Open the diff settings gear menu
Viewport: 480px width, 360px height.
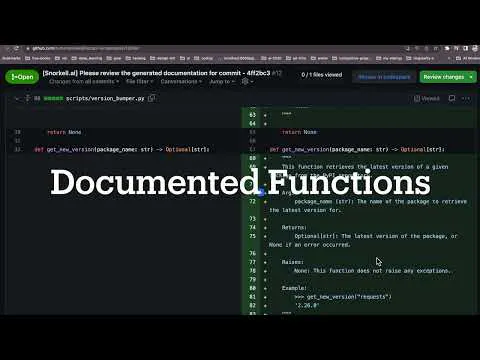coord(247,82)
